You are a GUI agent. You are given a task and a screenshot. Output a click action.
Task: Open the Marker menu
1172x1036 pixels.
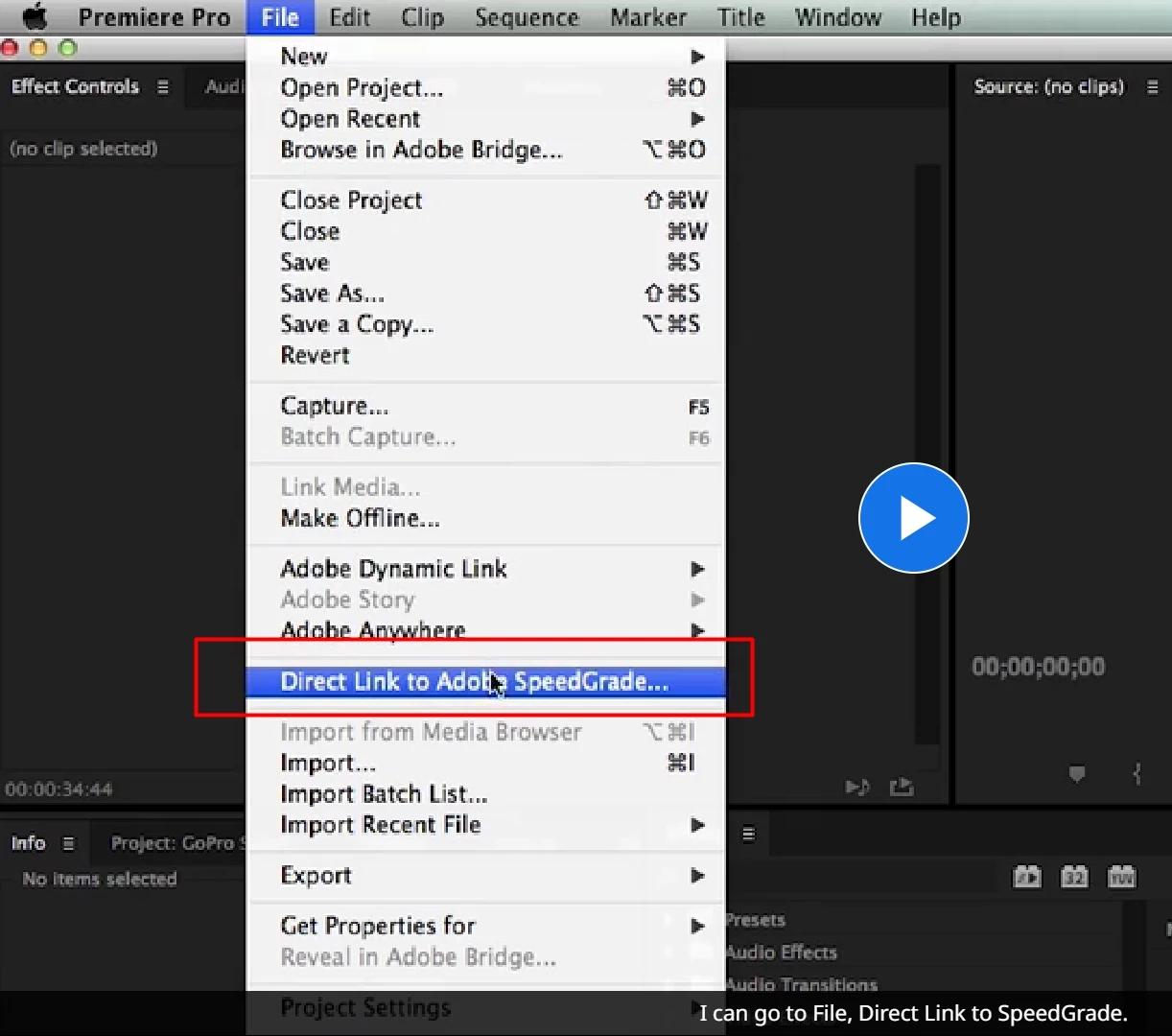tap(648, 17)
